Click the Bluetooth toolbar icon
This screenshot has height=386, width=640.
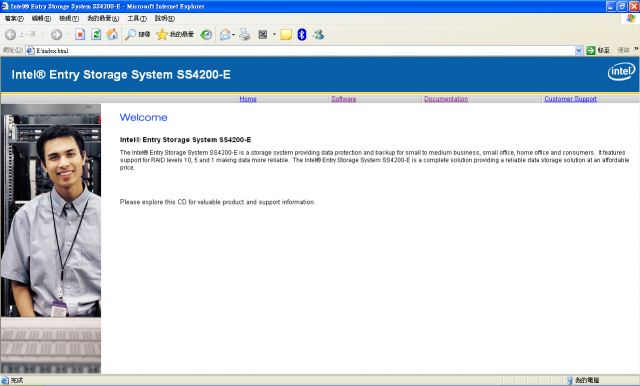click(x=302, y=35)
